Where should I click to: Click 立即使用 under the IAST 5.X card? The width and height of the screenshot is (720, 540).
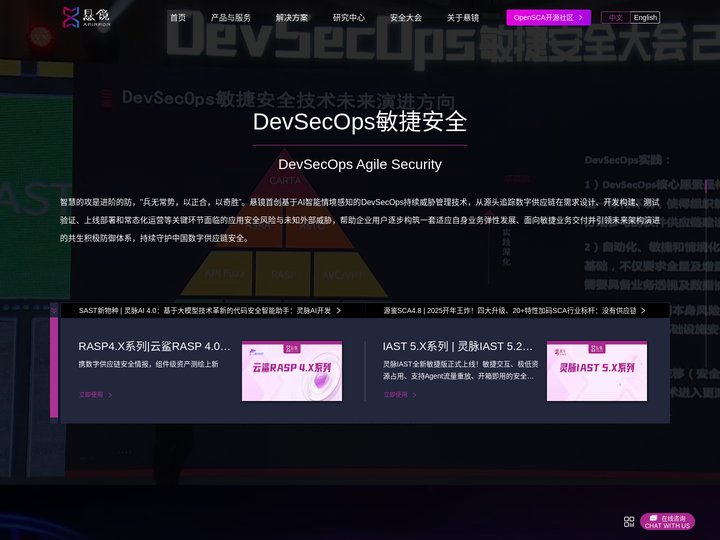(400, 395)
